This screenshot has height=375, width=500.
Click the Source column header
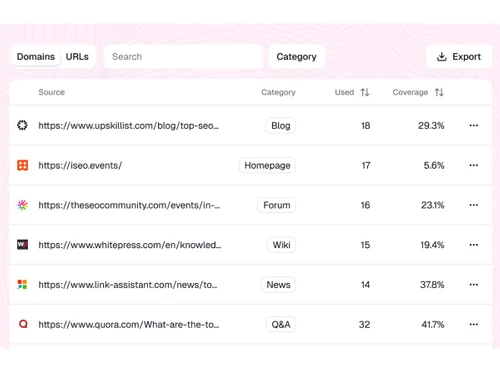[51, 92]
